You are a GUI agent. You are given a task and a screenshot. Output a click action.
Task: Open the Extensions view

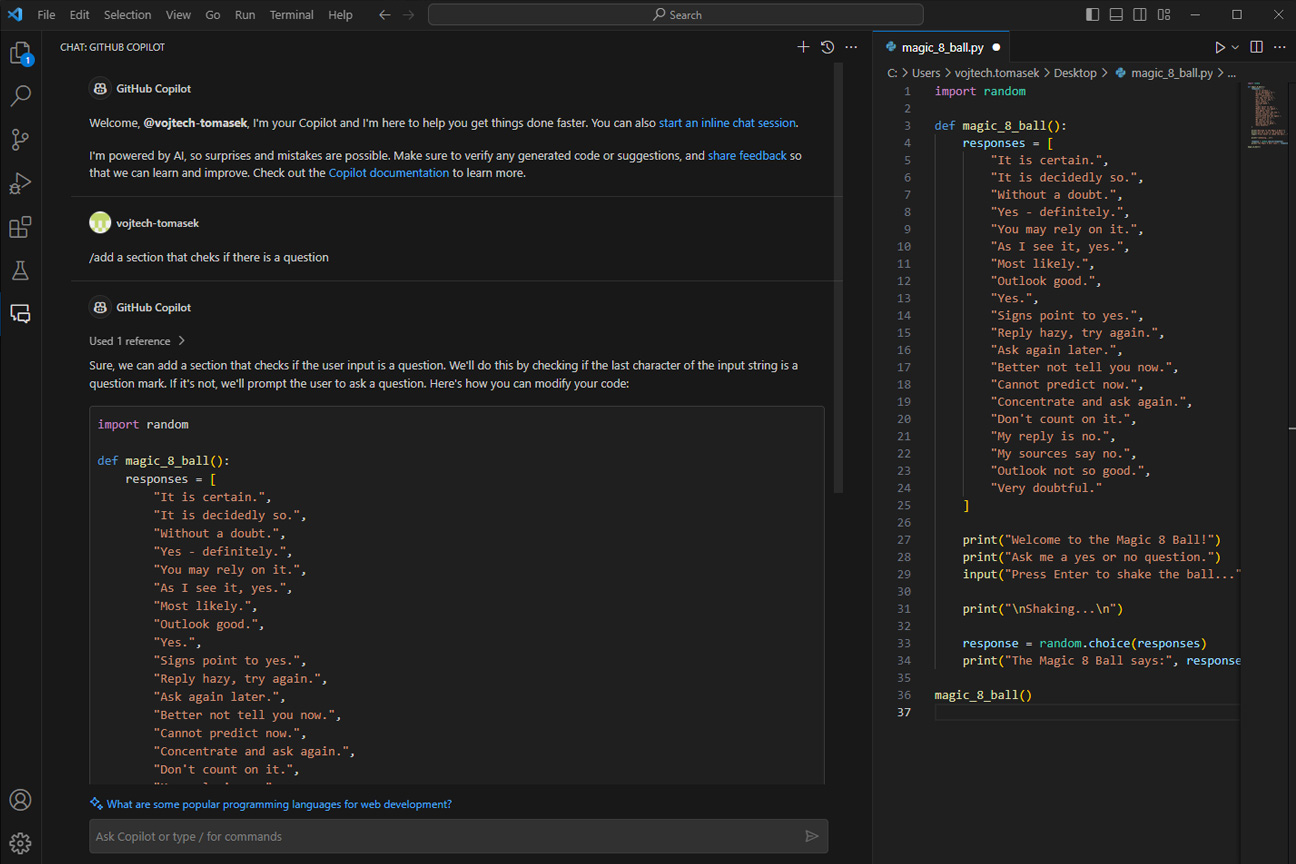(x=20, y=227)
